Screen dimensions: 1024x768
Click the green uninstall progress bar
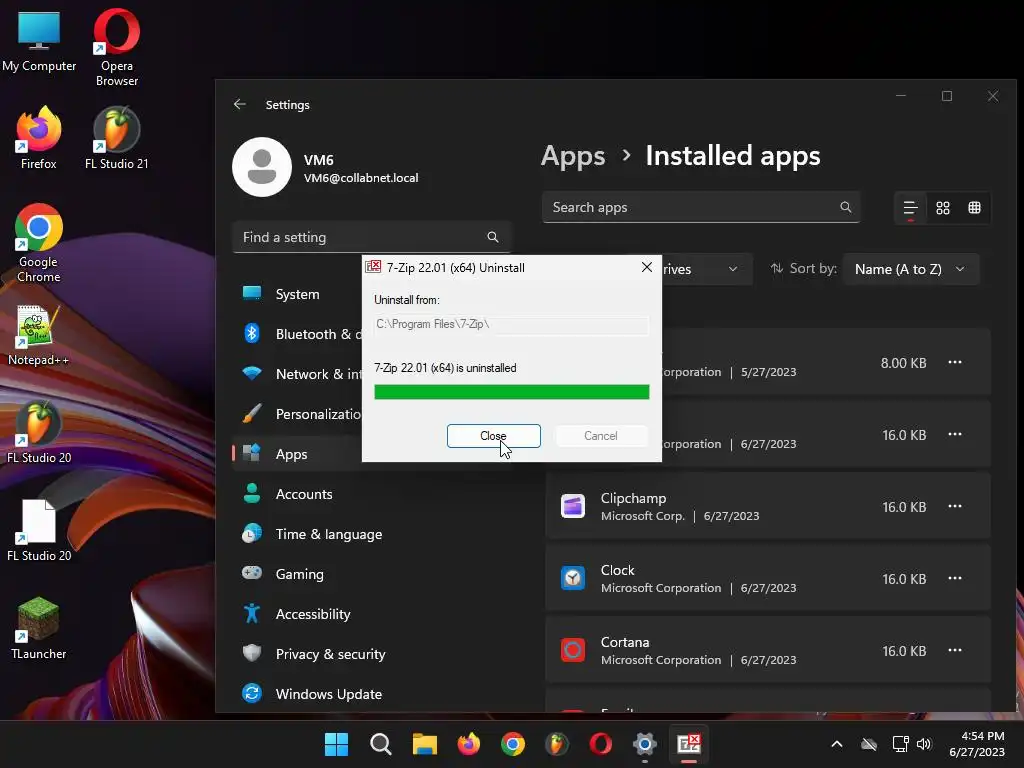tap(511, 392)
